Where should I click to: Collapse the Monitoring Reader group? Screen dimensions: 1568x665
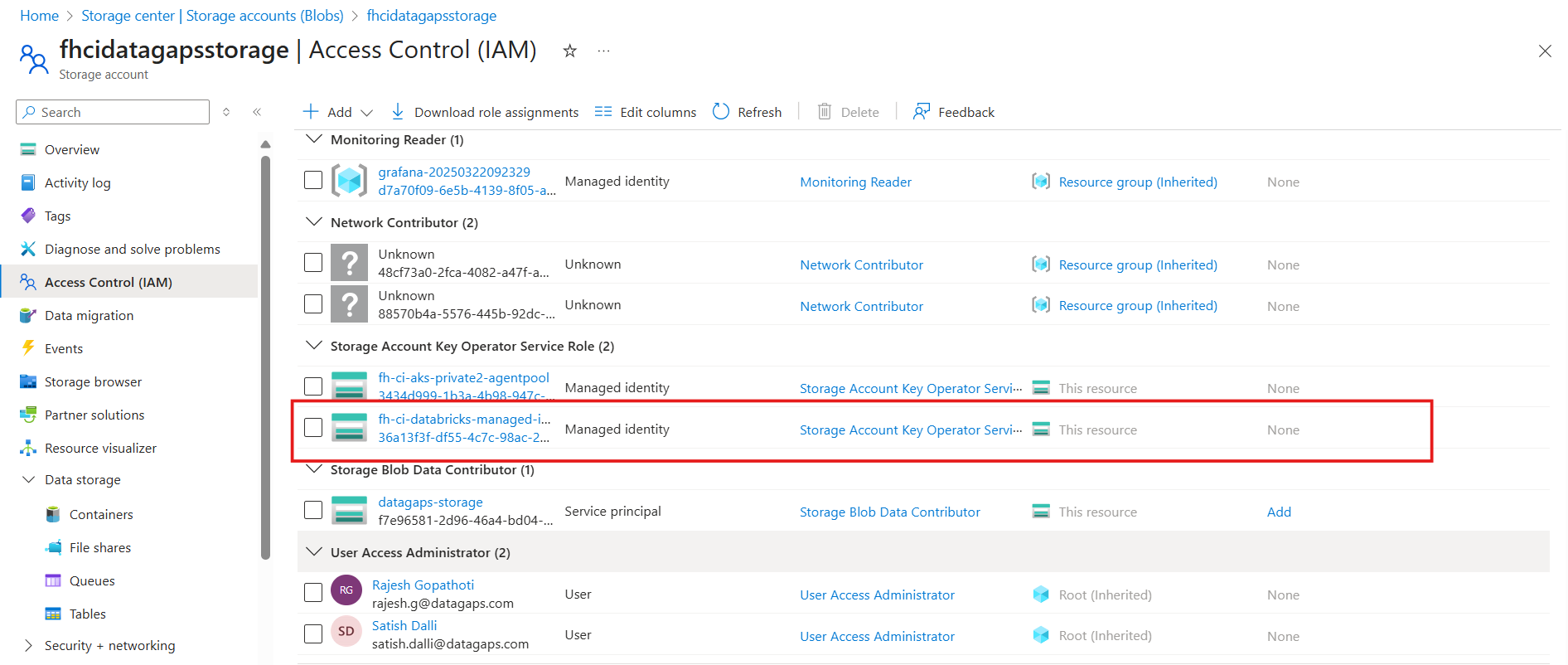tap(314, 139)
